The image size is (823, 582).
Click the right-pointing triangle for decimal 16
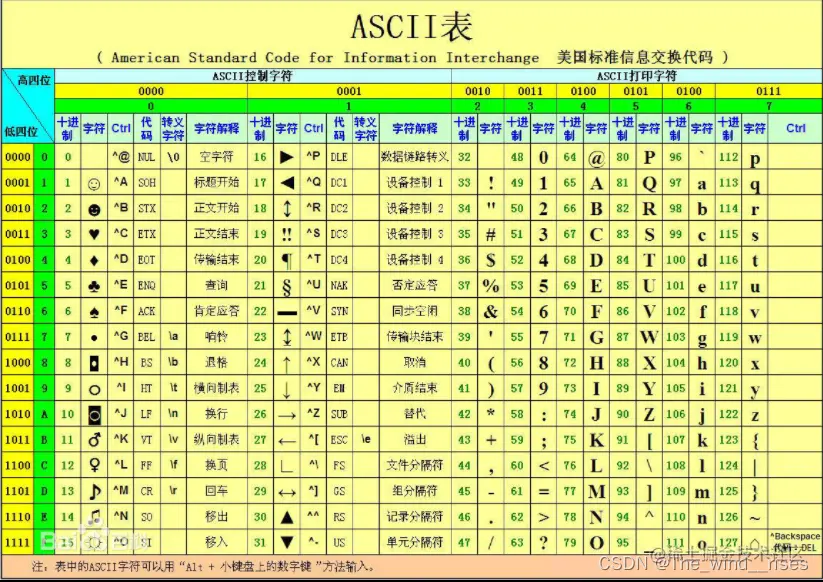click(x=287, y=157)
